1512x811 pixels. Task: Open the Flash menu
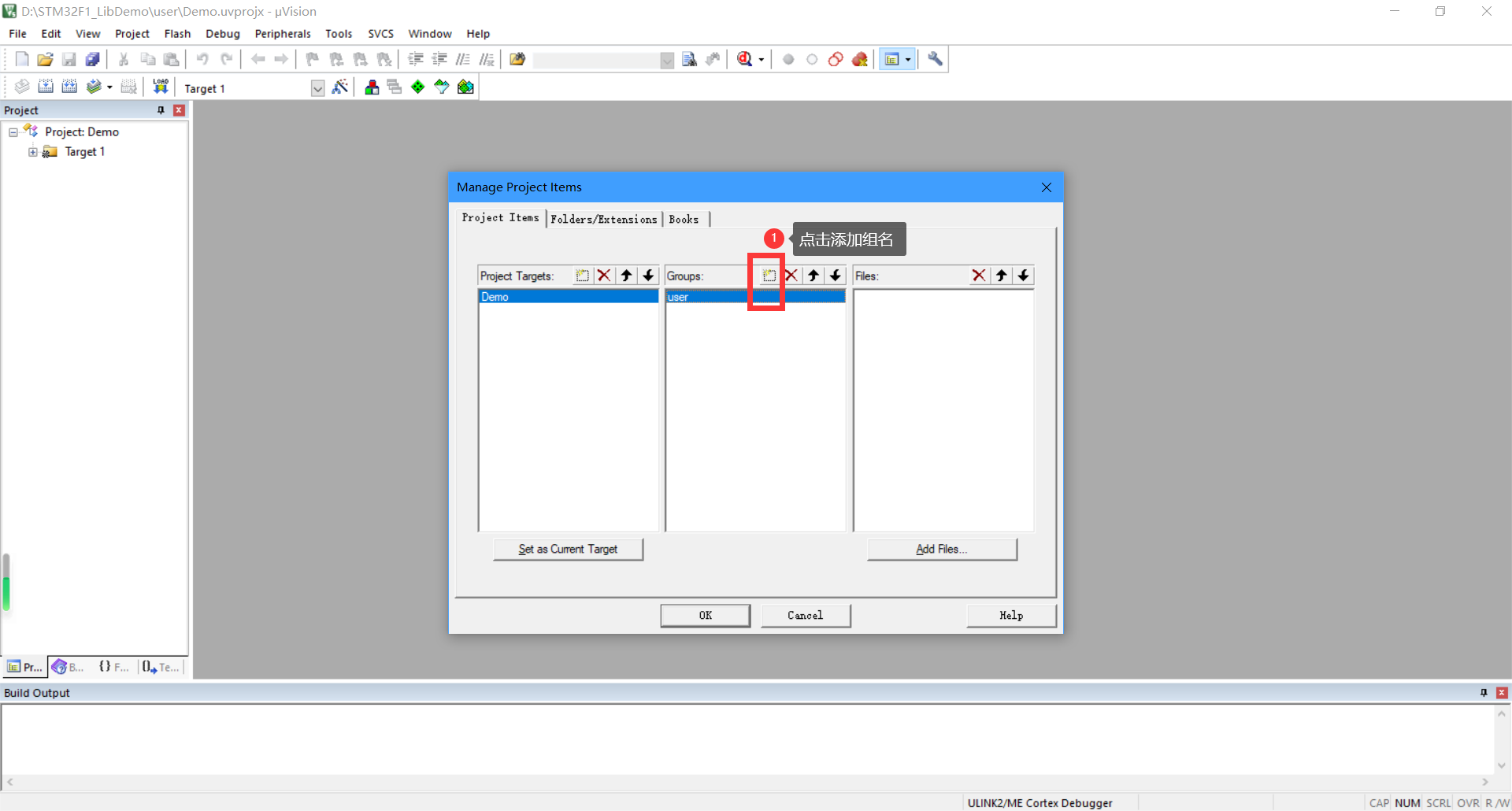point(177,34)
